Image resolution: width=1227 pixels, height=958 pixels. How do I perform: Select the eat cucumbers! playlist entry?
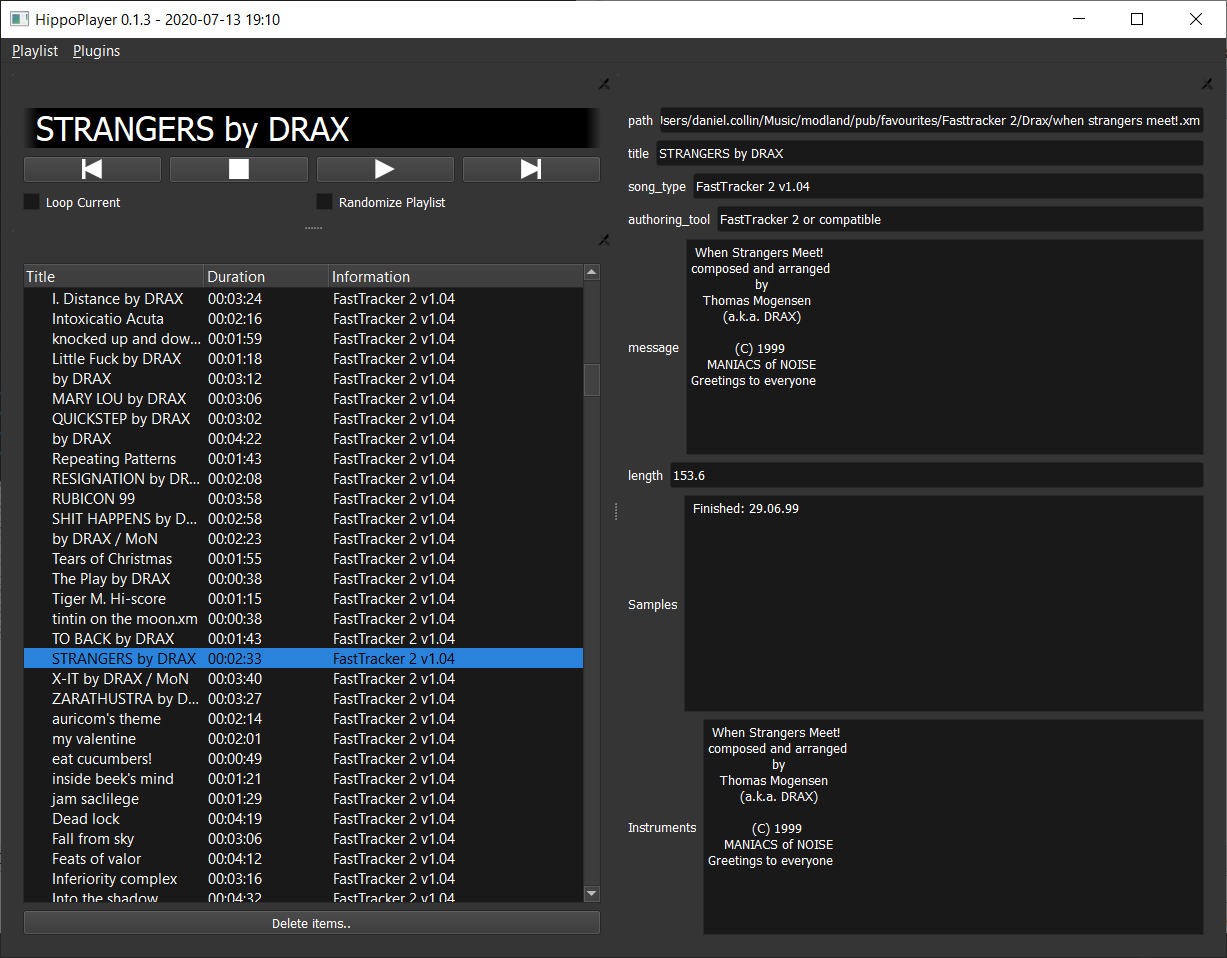(x=102, y=759)
